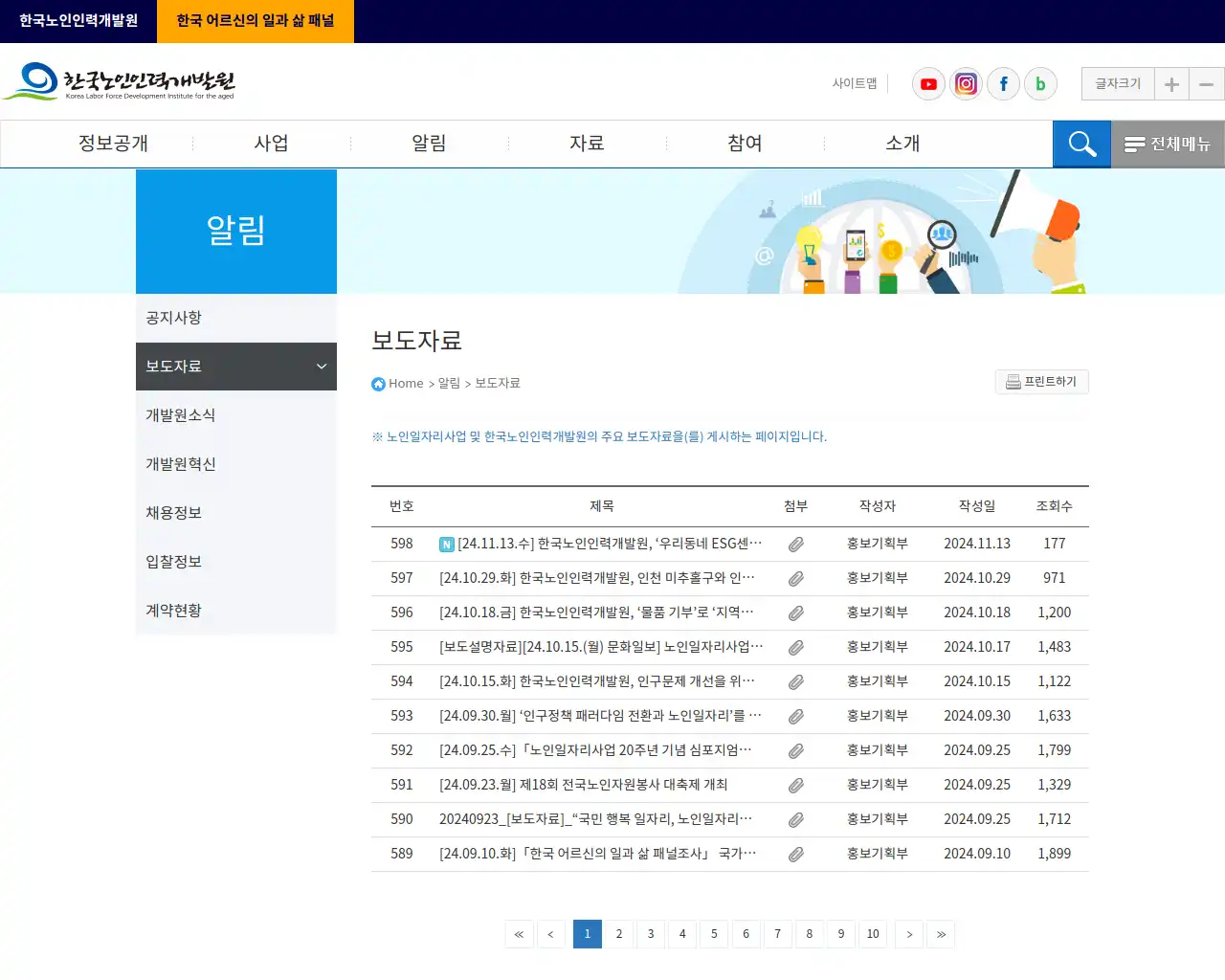The image size is (1225, 980).
Task: Open attachment icon for post 598
Action: (795, 545)
